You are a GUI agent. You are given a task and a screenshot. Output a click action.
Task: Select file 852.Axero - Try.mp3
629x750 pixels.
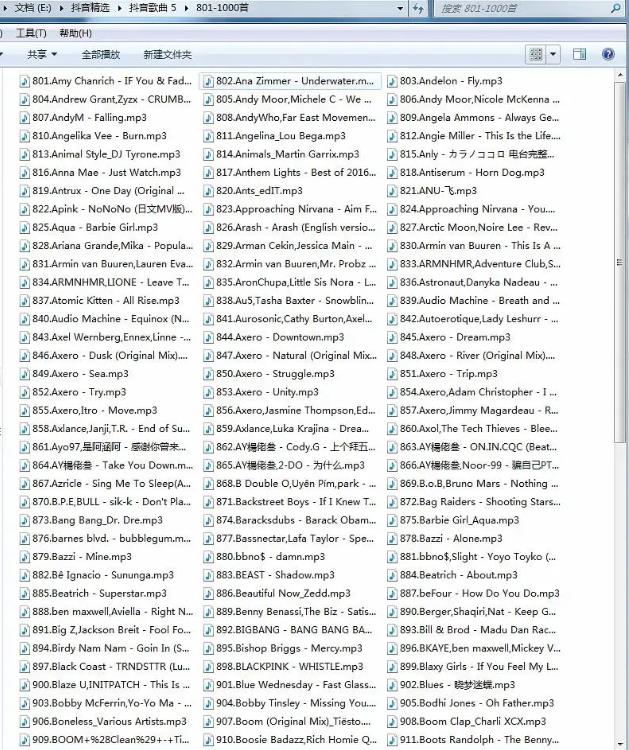tap(74, 392)
